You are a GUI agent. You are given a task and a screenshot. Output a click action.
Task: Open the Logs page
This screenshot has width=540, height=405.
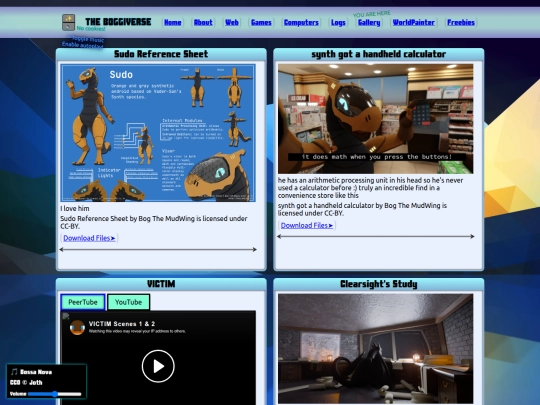[338, 22]
